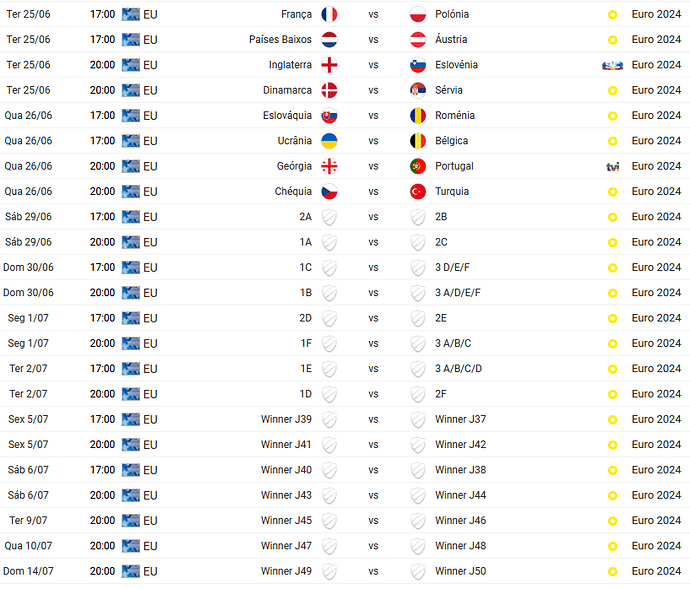The width and height of the screenshot is (690, 589).
Task: Open the Países Baixos team link
Action: [280, 40]
